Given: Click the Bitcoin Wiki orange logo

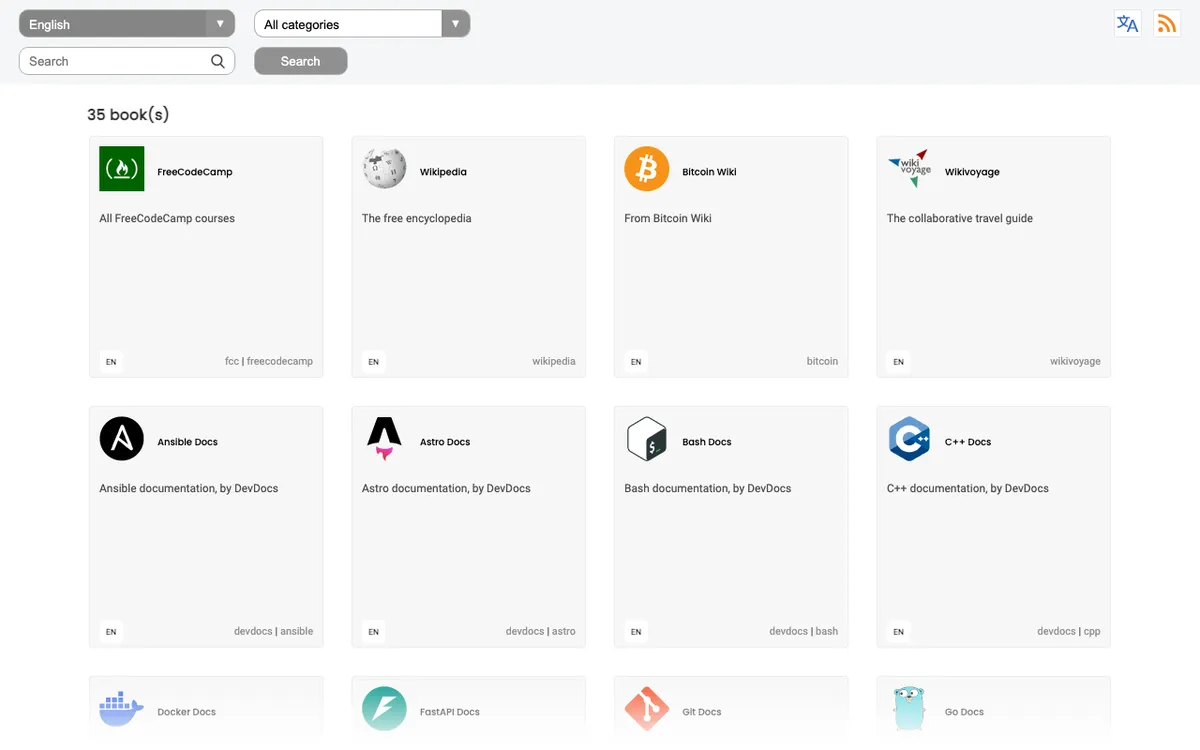Looking at the screenshot, I should click(647, 169).
